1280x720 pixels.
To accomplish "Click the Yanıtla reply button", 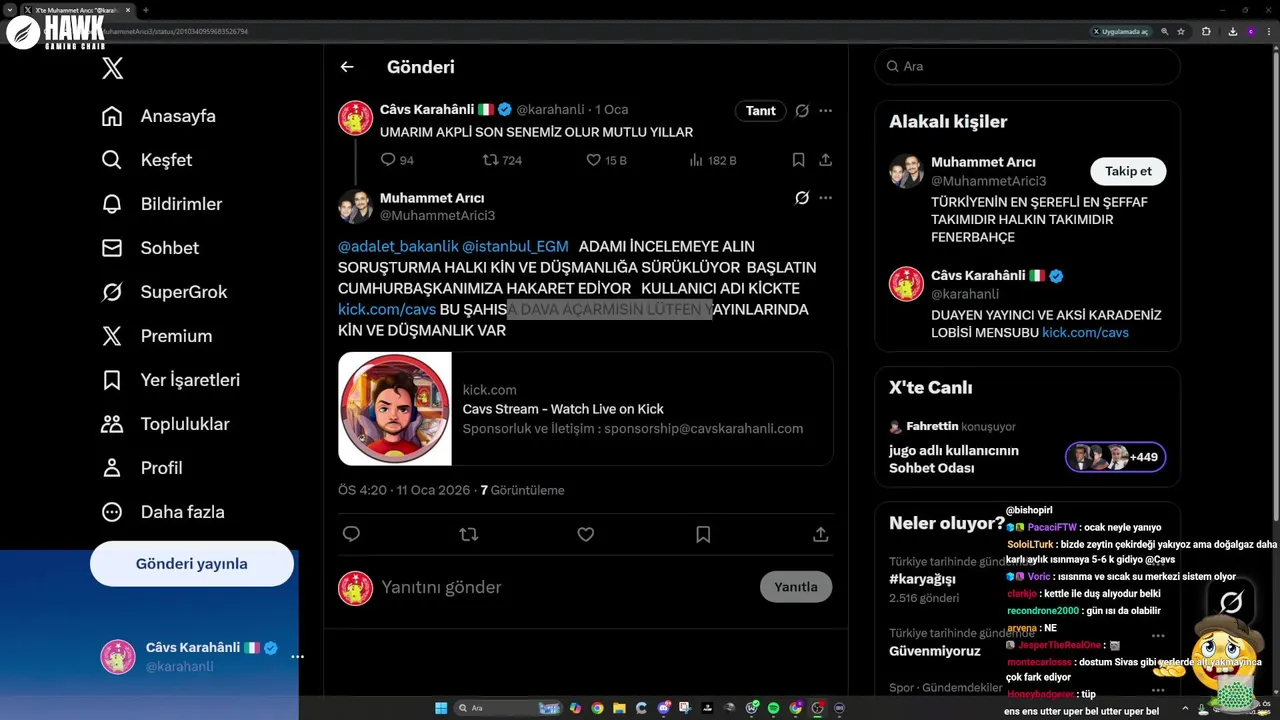I will click(796, 587).
